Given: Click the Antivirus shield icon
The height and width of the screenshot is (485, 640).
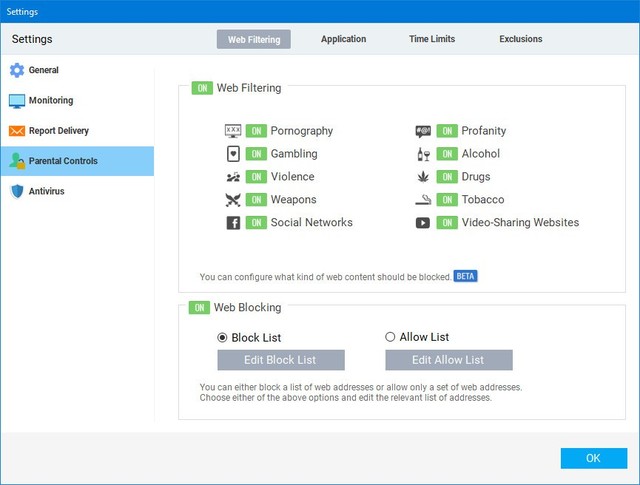Looking at the screenshot, I should tap(16, 191).
